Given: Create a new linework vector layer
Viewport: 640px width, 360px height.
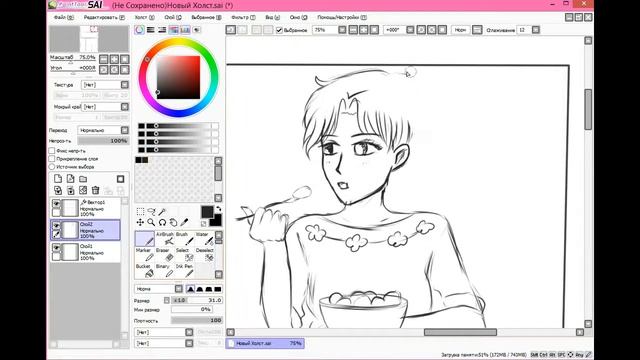Looking at the screenshot, I should coord(70,179).
